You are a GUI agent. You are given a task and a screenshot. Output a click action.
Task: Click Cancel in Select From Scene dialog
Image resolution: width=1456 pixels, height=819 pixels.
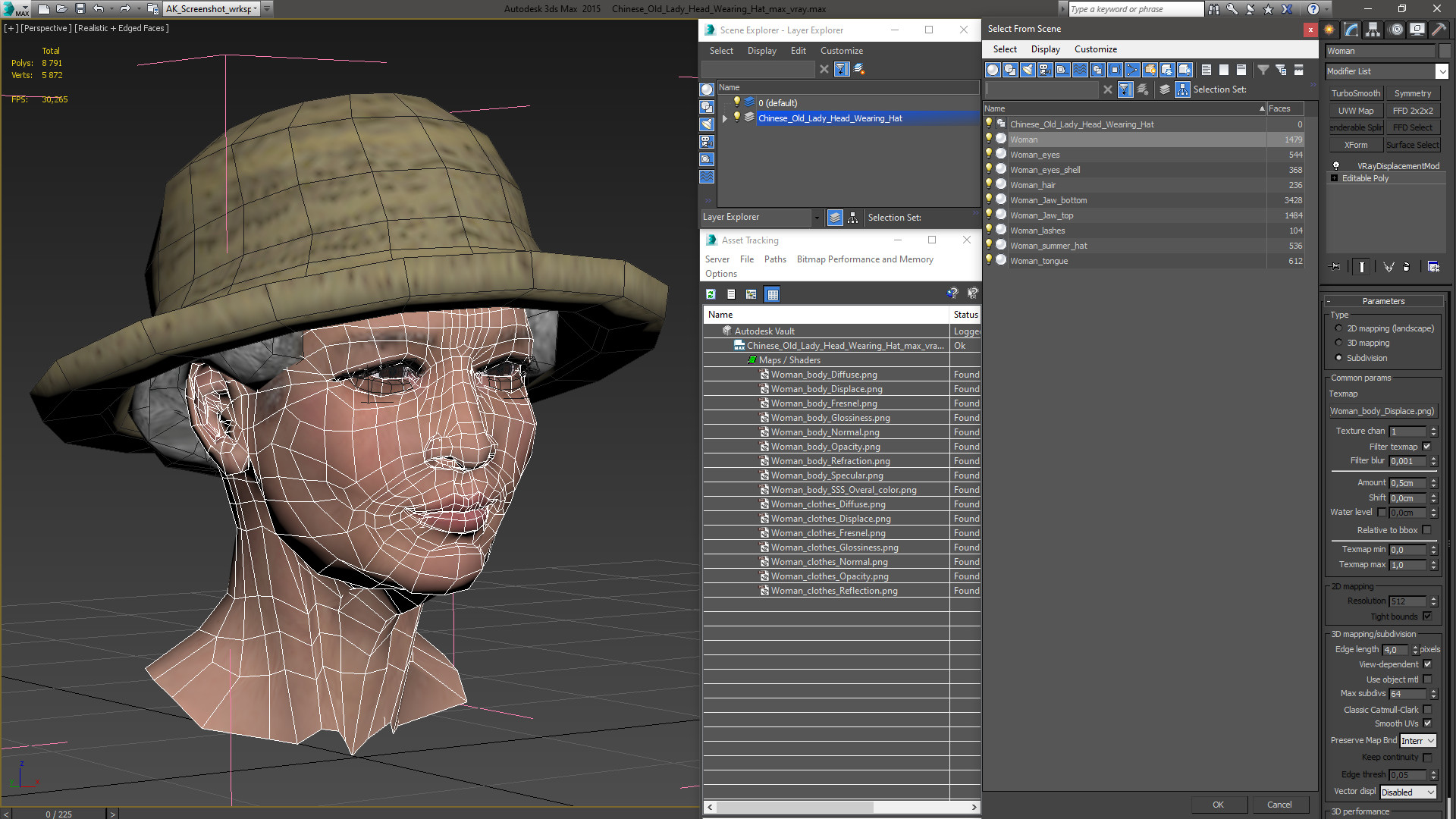[x=1279, y=805]
